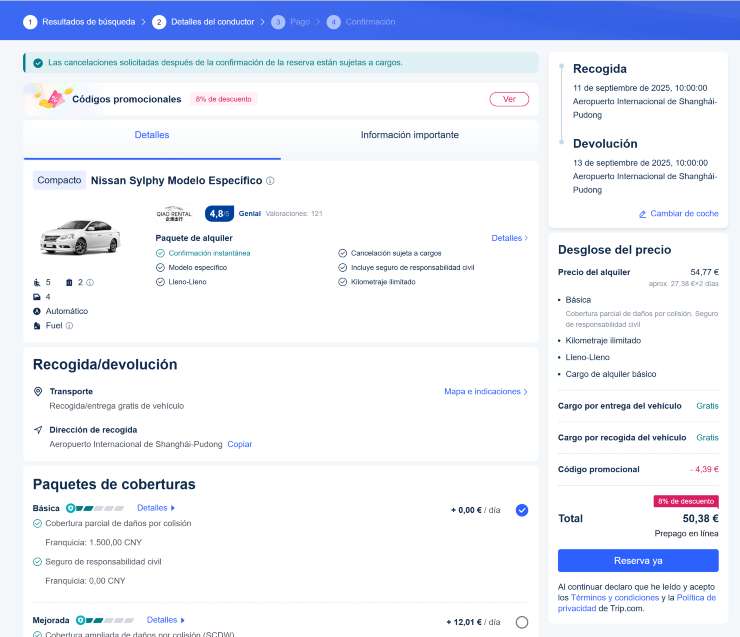Screen dimensions: 740x637
Task: Click Gratis beside Cargo por recogida
Action: pos(707,438)
